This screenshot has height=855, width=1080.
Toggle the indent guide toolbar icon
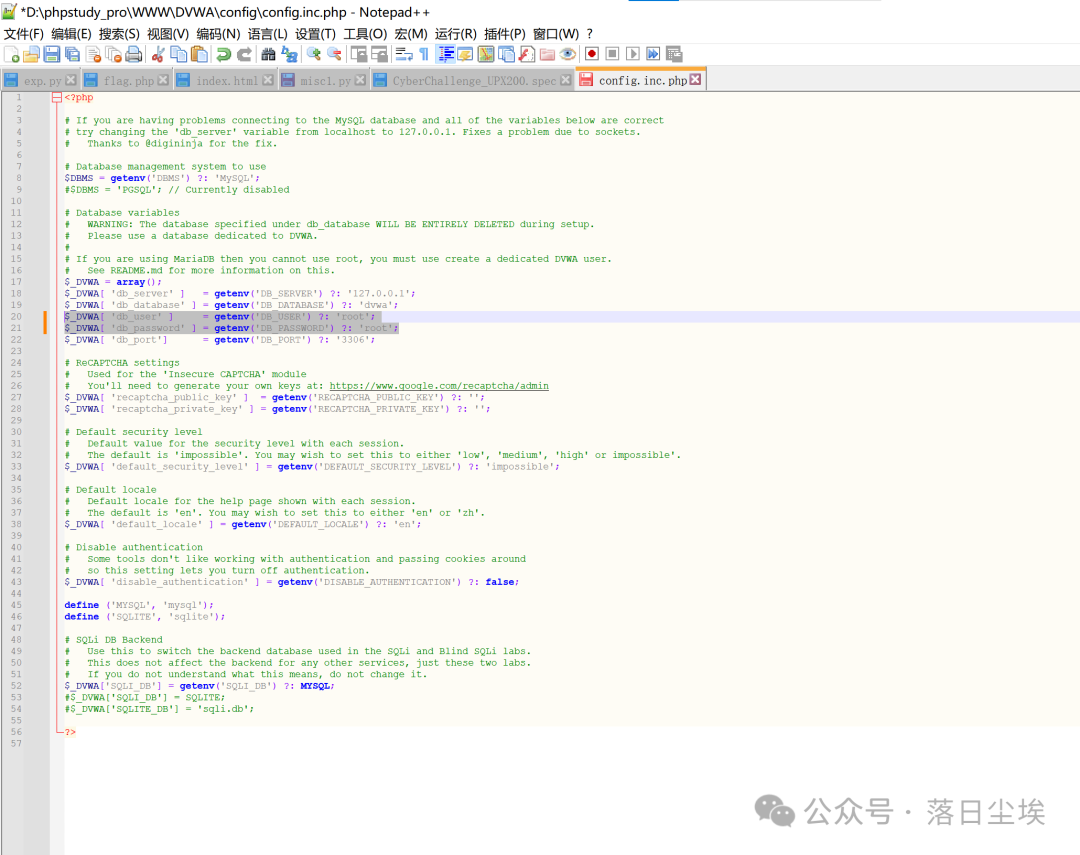(x=446, y=54)
